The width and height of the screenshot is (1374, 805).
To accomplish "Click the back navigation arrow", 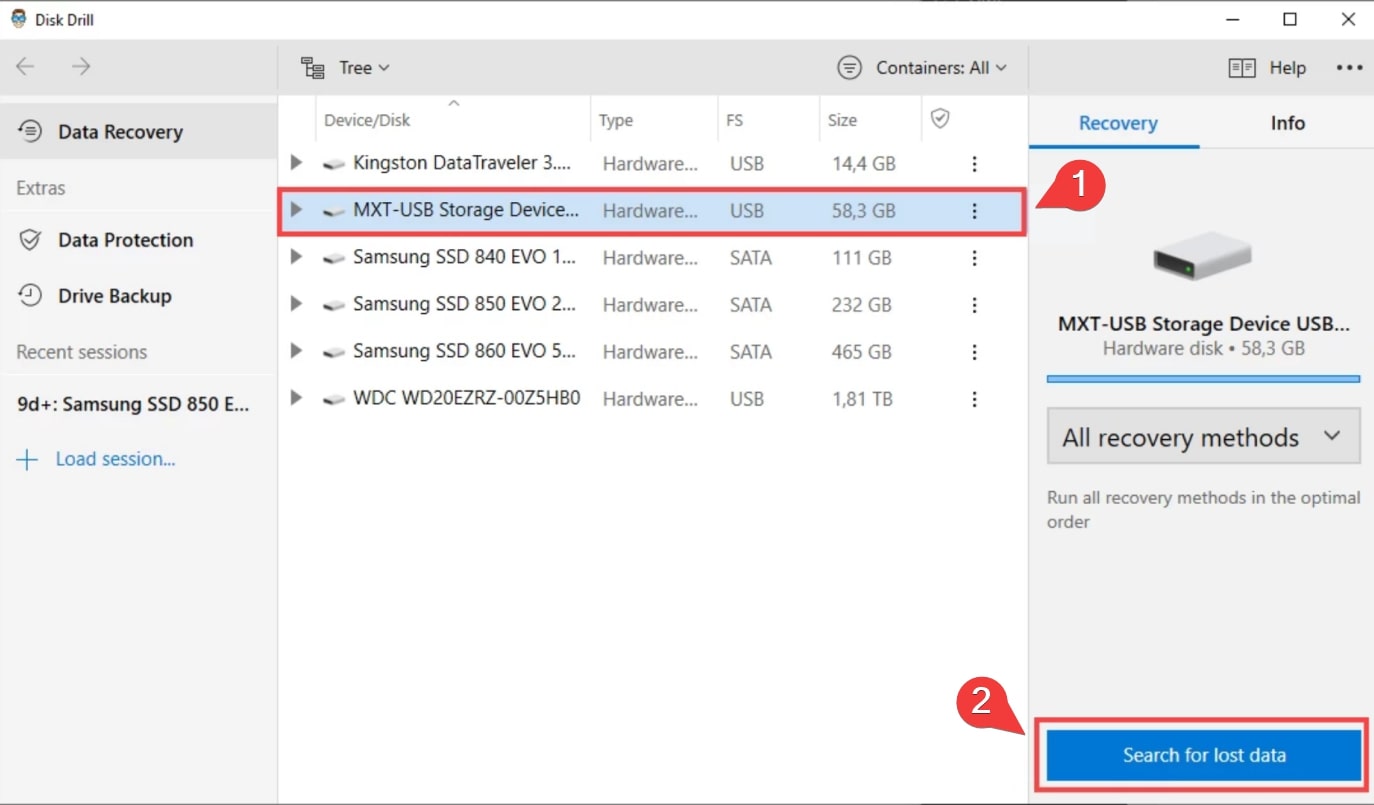I will tap(25, 67).
